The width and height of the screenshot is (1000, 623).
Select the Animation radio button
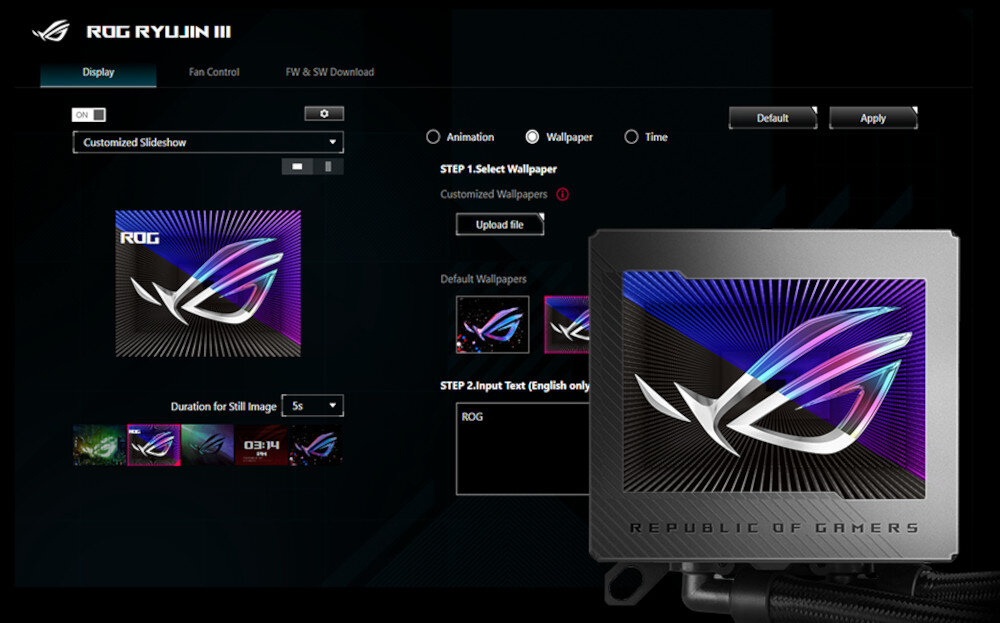433,137
